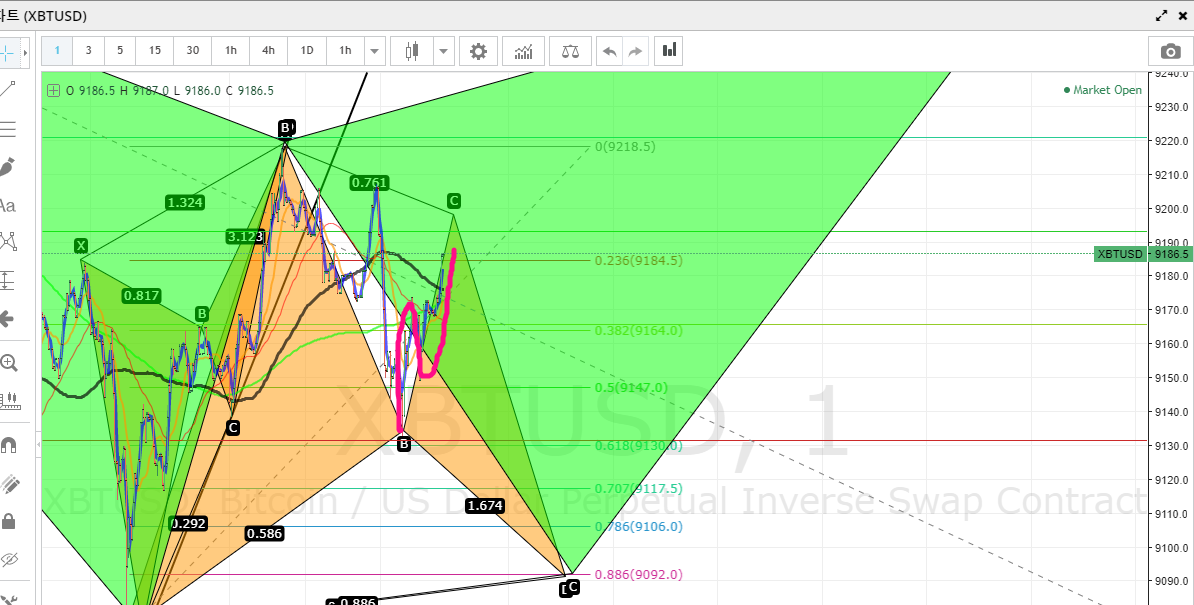Click the 0.586 pattern ratio label

[x=264, y=533]
